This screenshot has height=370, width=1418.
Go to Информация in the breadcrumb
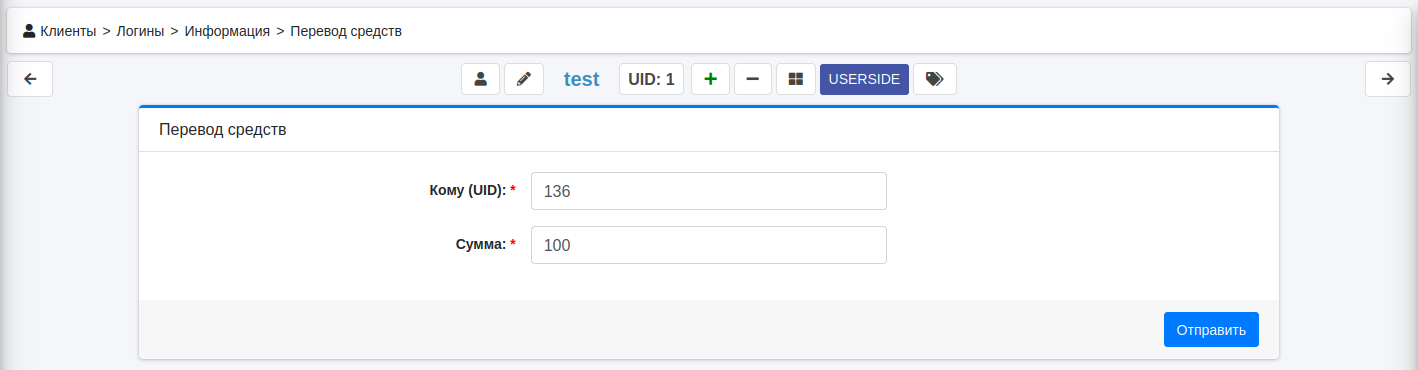(x=227, y=31)
